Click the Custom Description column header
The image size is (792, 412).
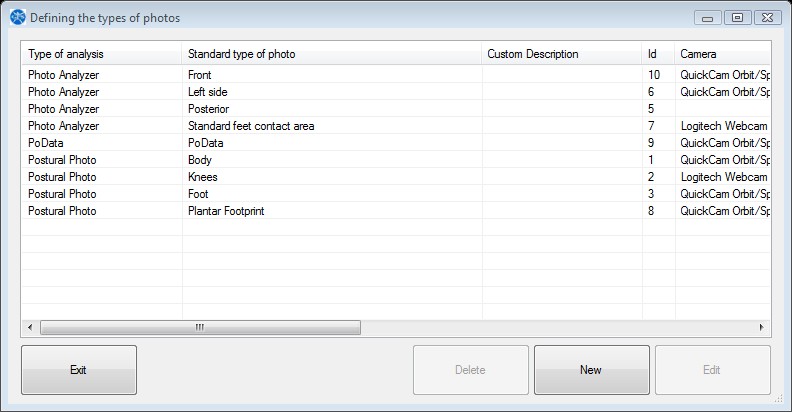[562, 54]
